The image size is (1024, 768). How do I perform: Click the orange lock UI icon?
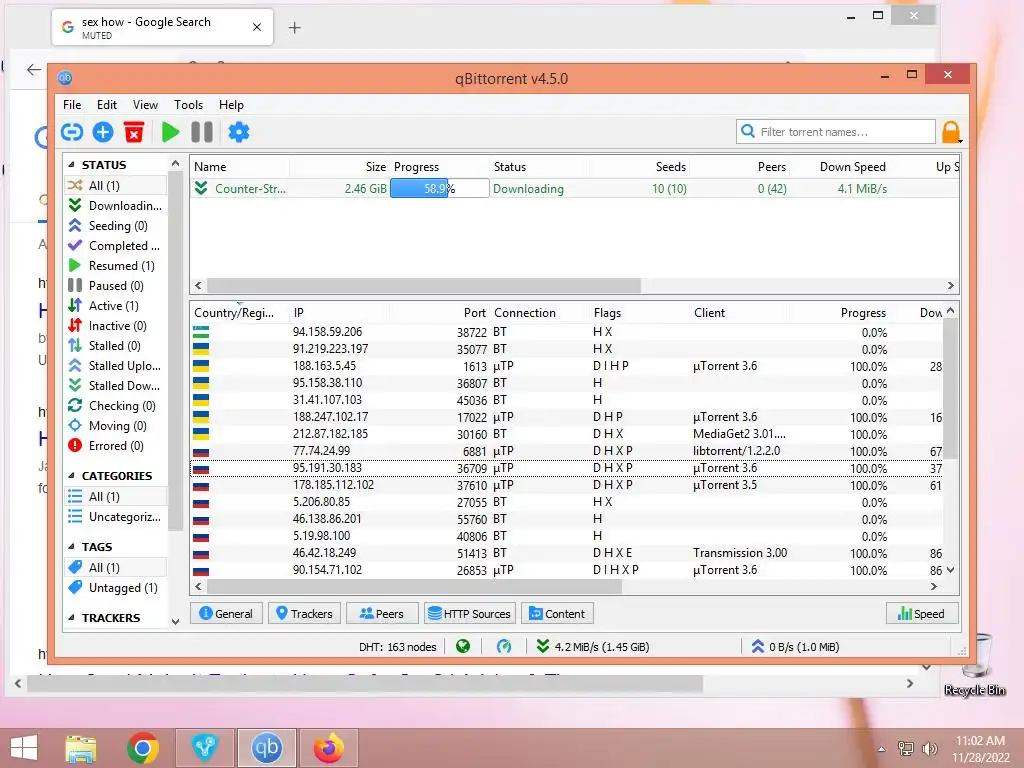[x=951, y=132]
